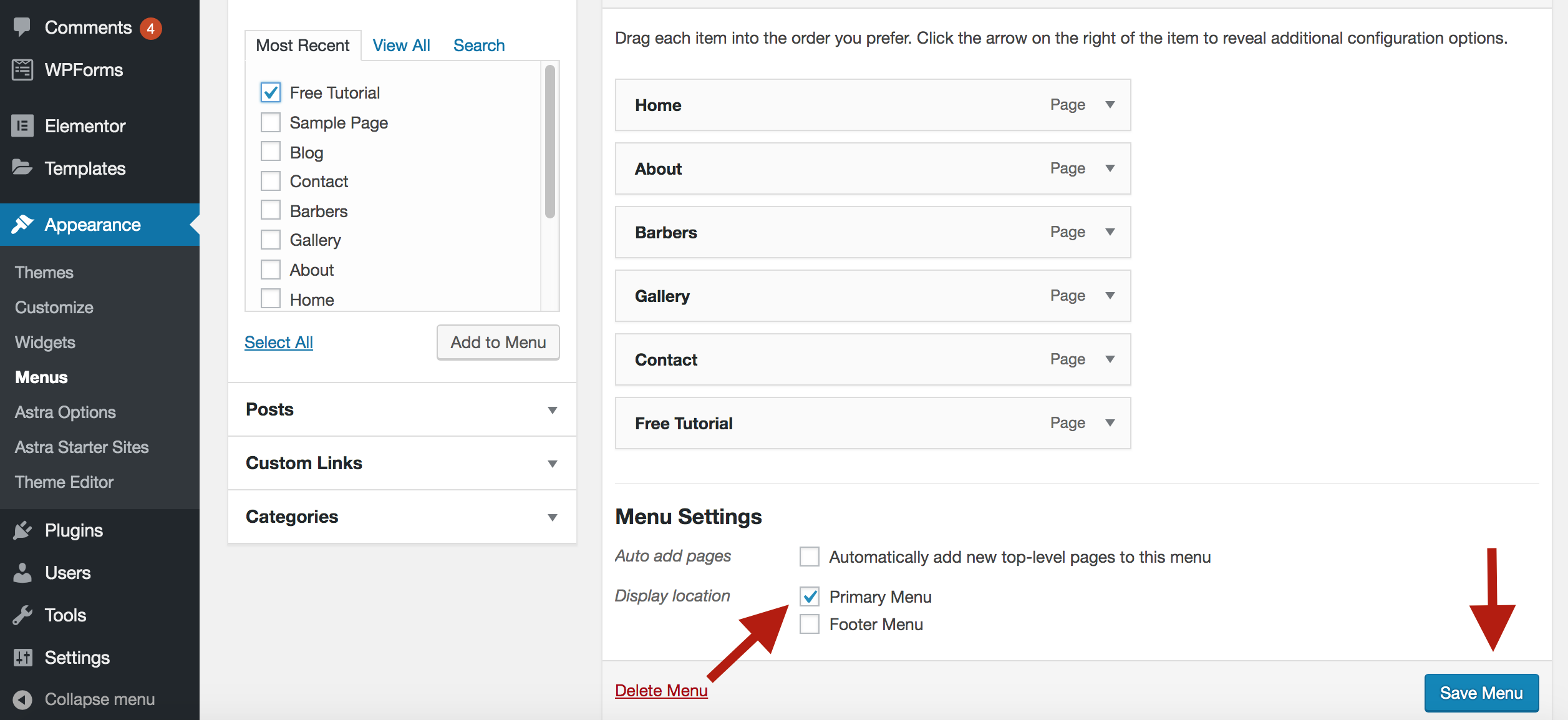This screenshot has width=1568, height=720.
Task: Open the Widgets submenu item
Action: (x=45, y=343)
